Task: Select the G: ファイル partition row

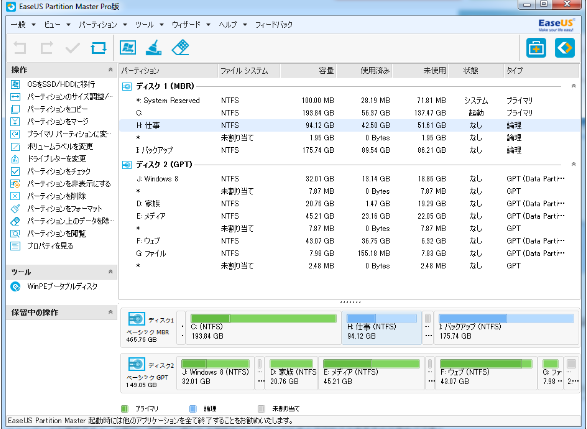Action: (x=350, y=253)
